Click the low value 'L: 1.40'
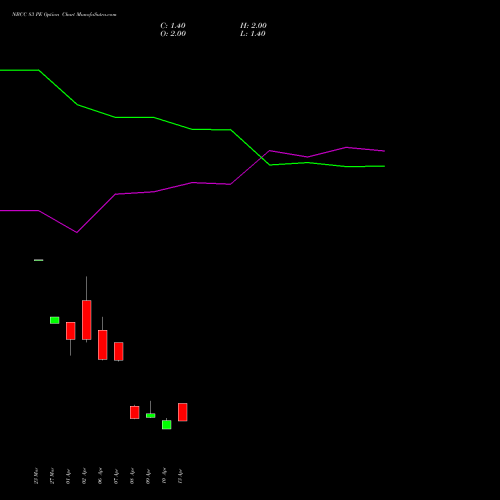The image size is (500, 500). pos(253,34)
